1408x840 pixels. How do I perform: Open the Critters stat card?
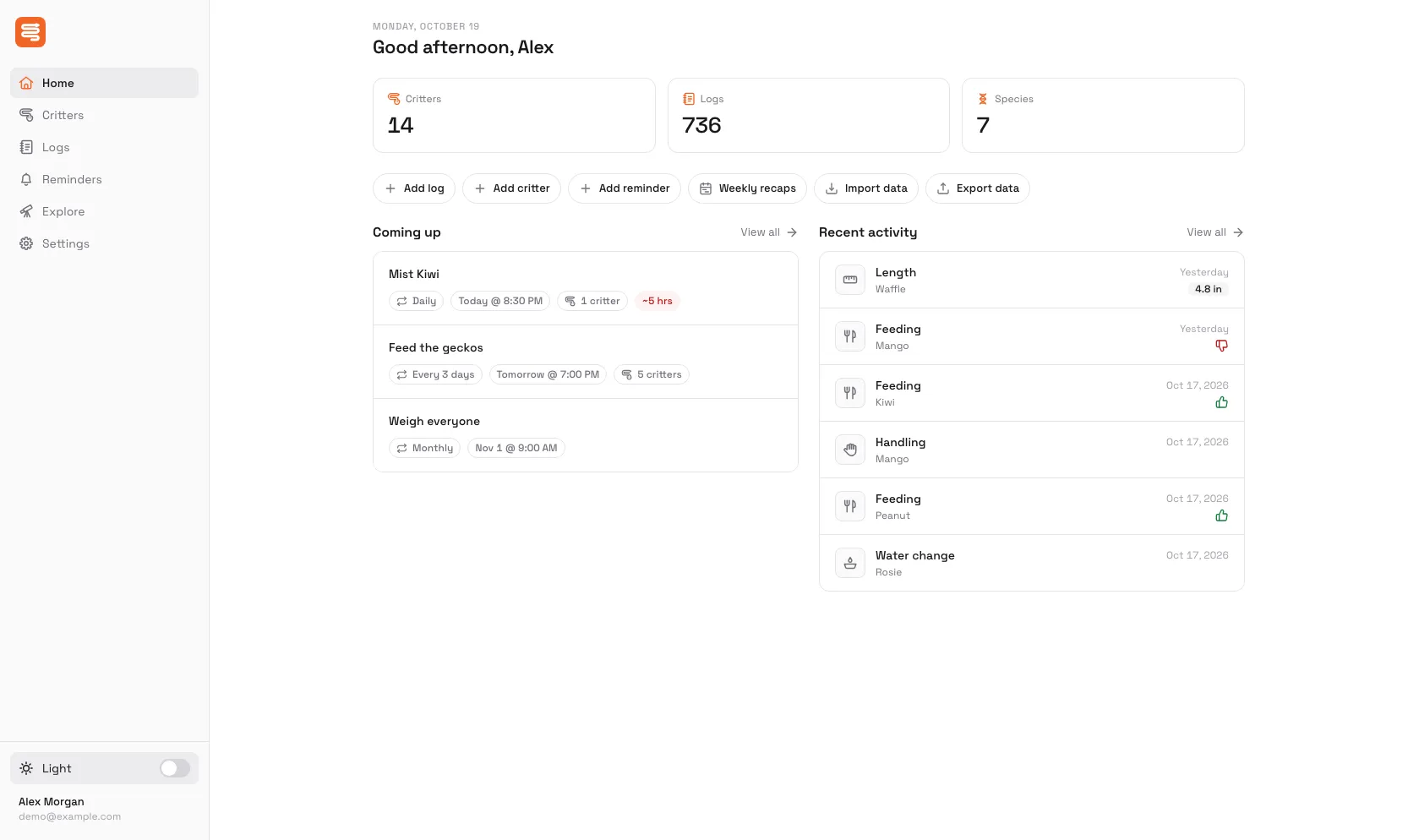(514, 116)
